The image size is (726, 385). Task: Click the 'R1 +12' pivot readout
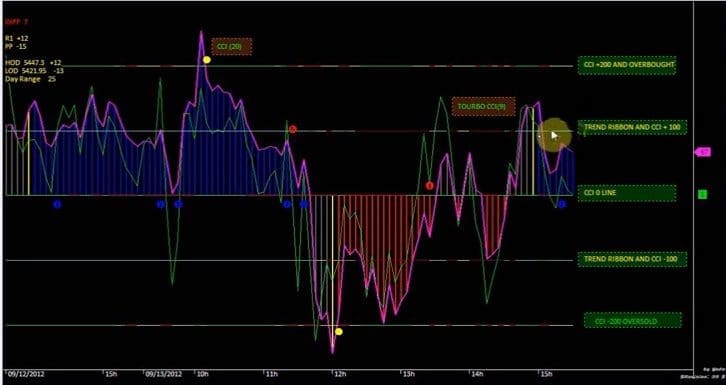(x=17, y=38)
